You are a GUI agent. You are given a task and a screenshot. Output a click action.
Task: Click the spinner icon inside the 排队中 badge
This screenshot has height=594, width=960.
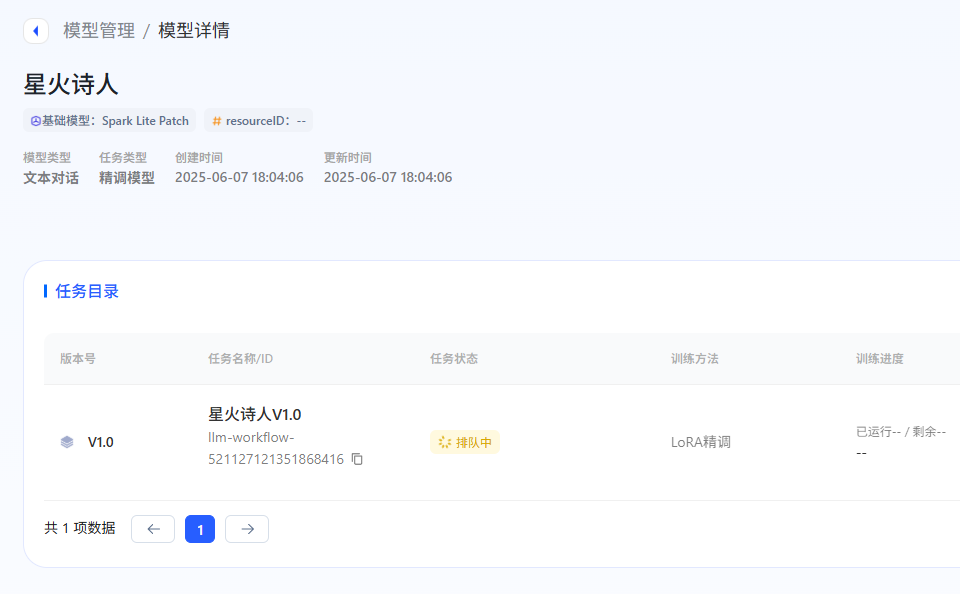pos(444,442)
